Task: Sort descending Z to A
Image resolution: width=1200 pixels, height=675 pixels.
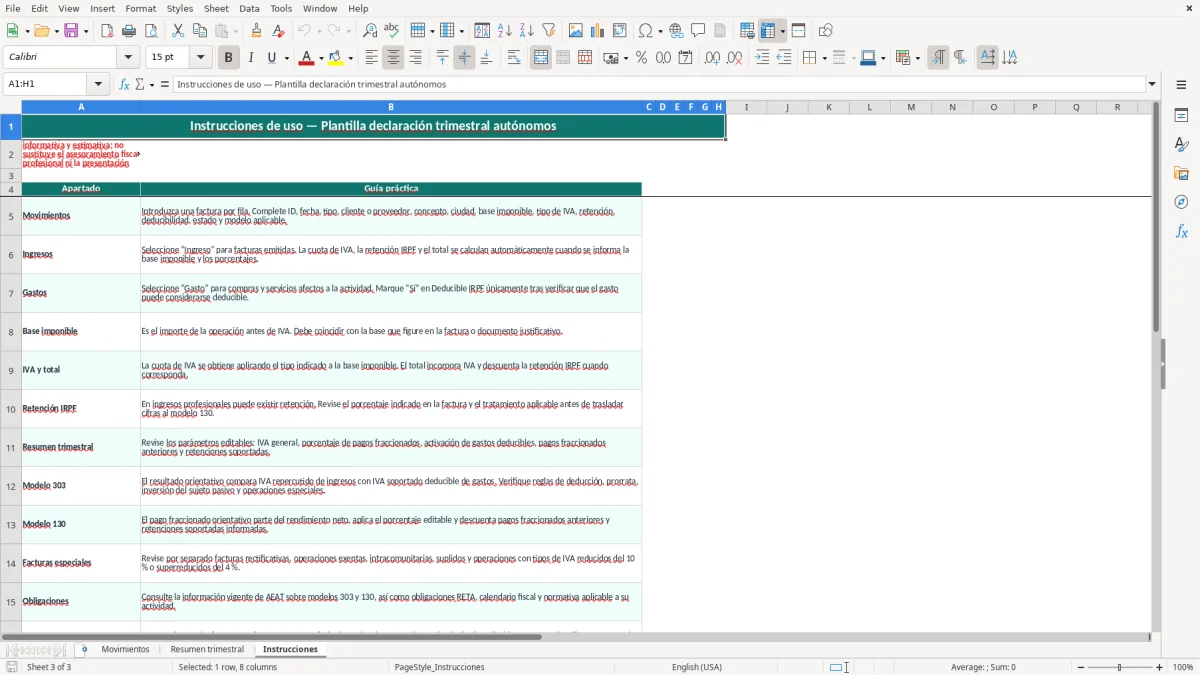Action: tap(526, 31)
